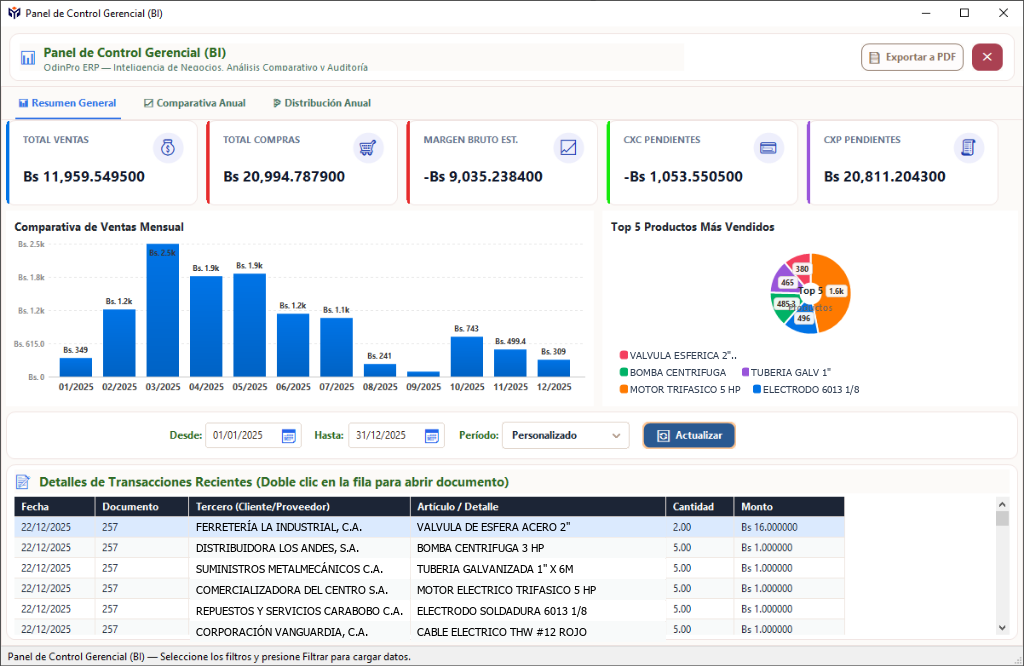
Task: Click the ELECTRODO SOLDADURA 6013 1/8 cell
Action: point(537,610)
